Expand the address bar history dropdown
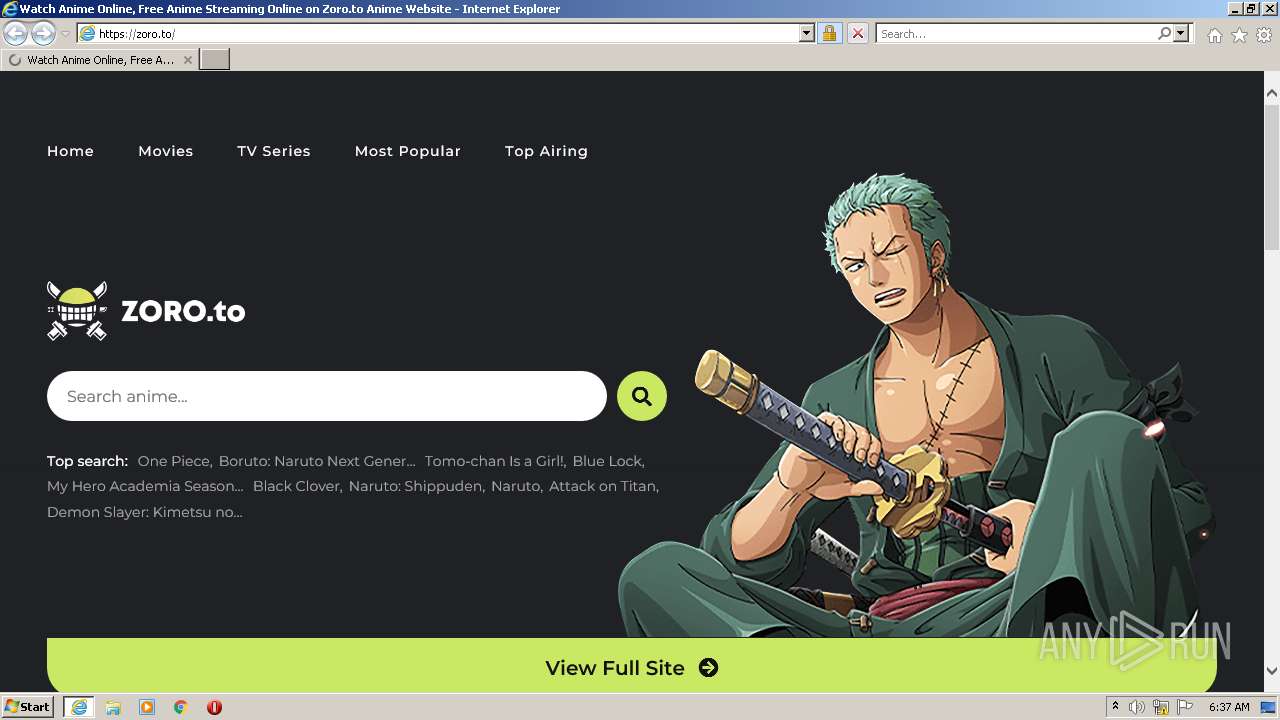This screenshot has width=1280, height=720. coord(807,34)
